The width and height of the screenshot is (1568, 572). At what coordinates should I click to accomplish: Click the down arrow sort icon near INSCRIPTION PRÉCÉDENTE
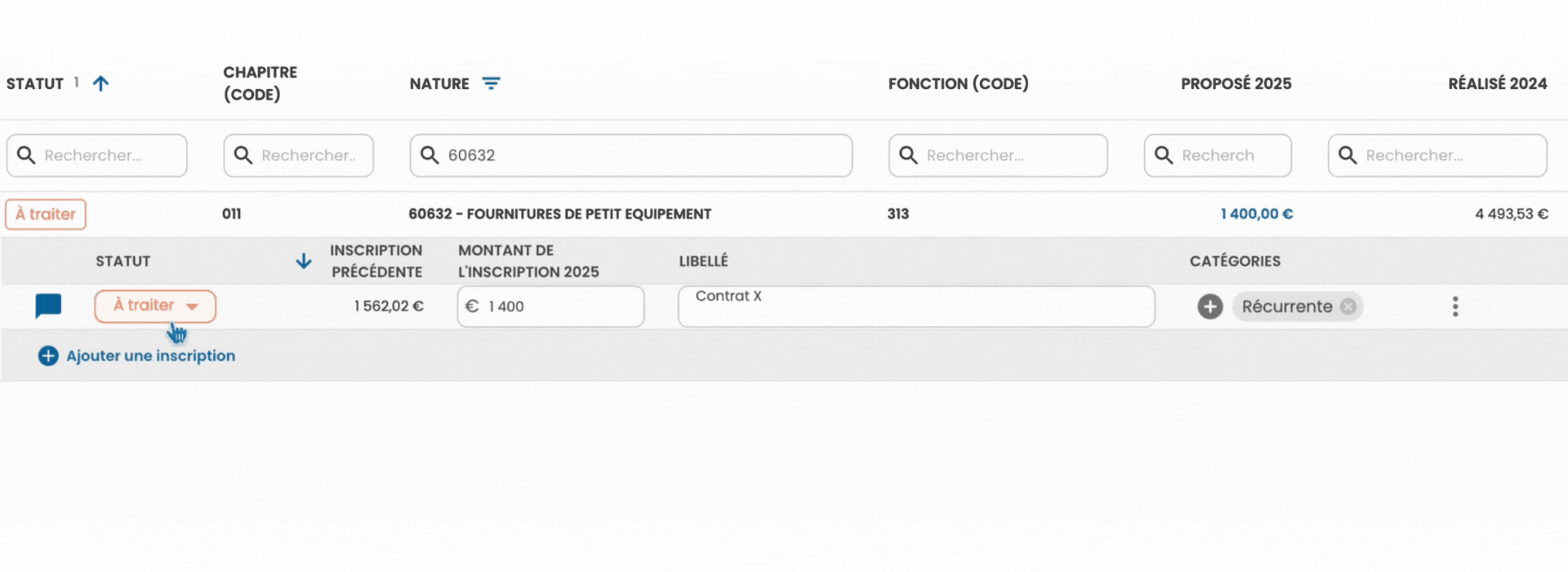[303, 261]
